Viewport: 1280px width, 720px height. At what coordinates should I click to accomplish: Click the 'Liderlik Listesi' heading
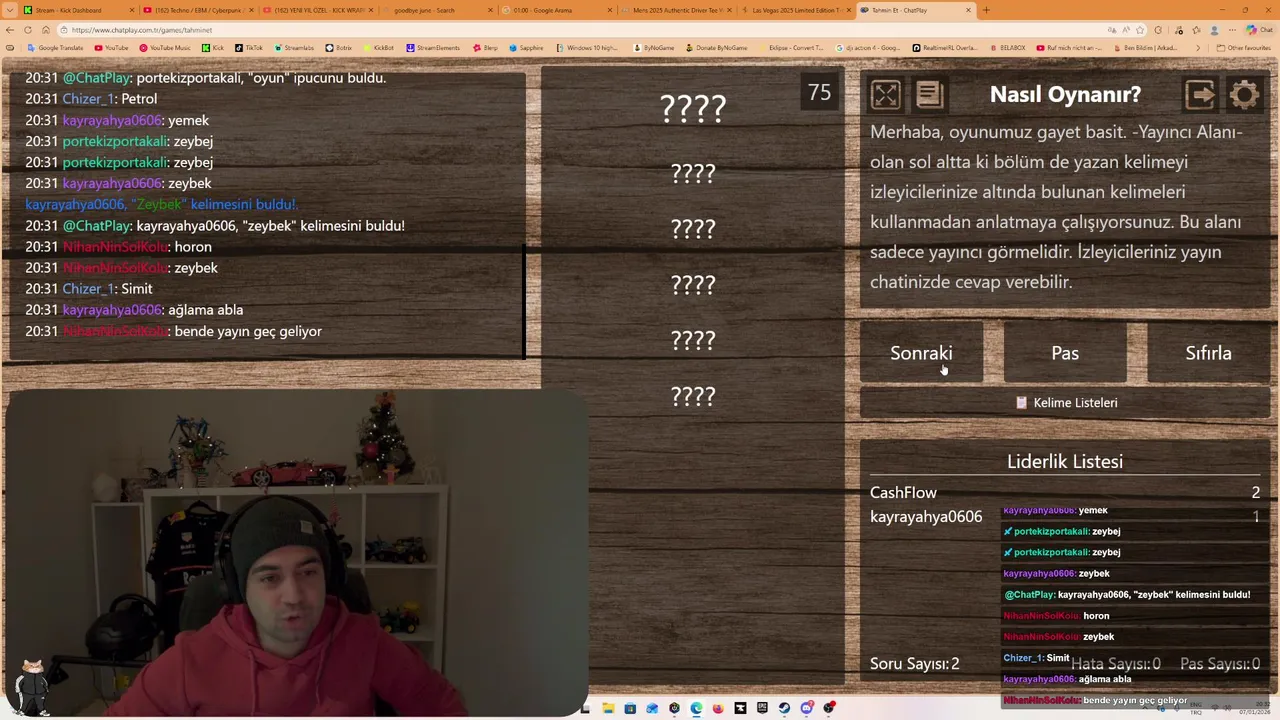point(1065,461)
